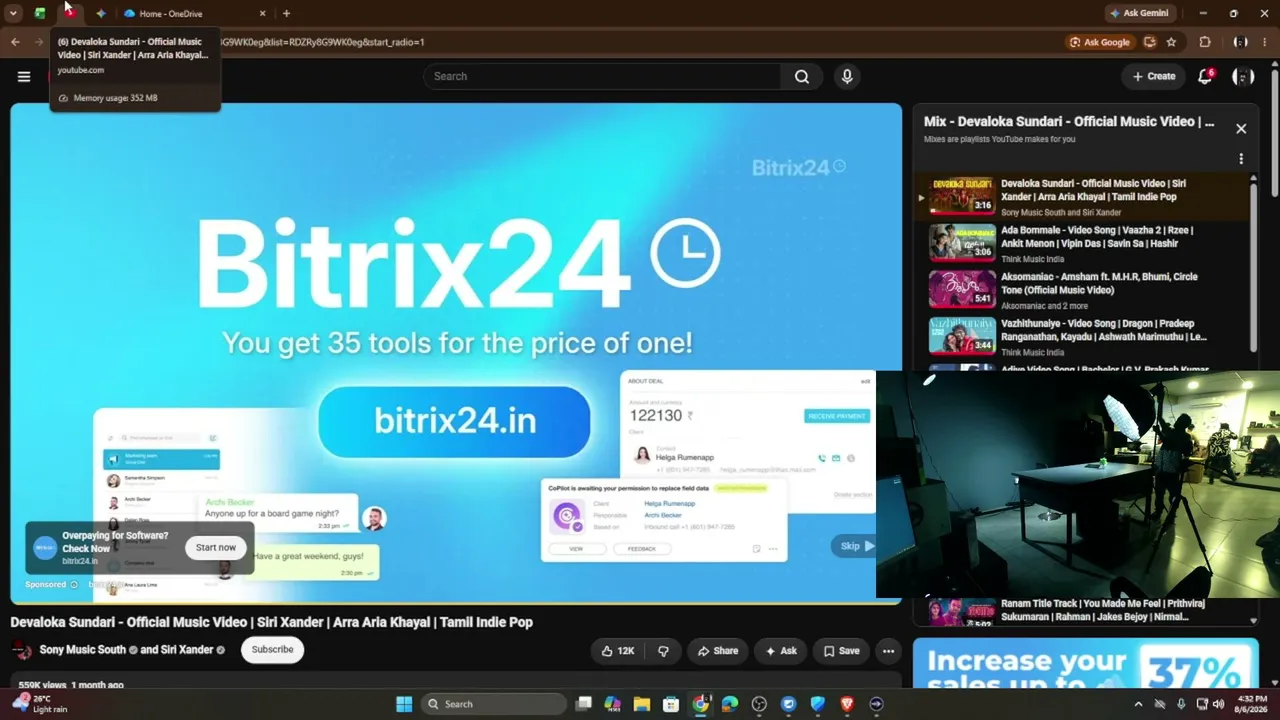Expand the tab search dropdown arrow
Image resolution: width=1280 pixels, height=720 pixels.
pyautogui.click(x=13, y=13)
